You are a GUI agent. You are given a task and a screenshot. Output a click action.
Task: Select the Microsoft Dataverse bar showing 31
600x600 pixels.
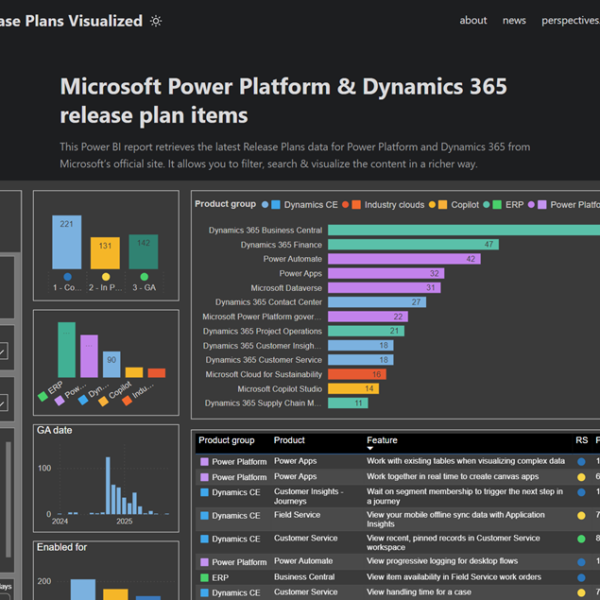384,288
